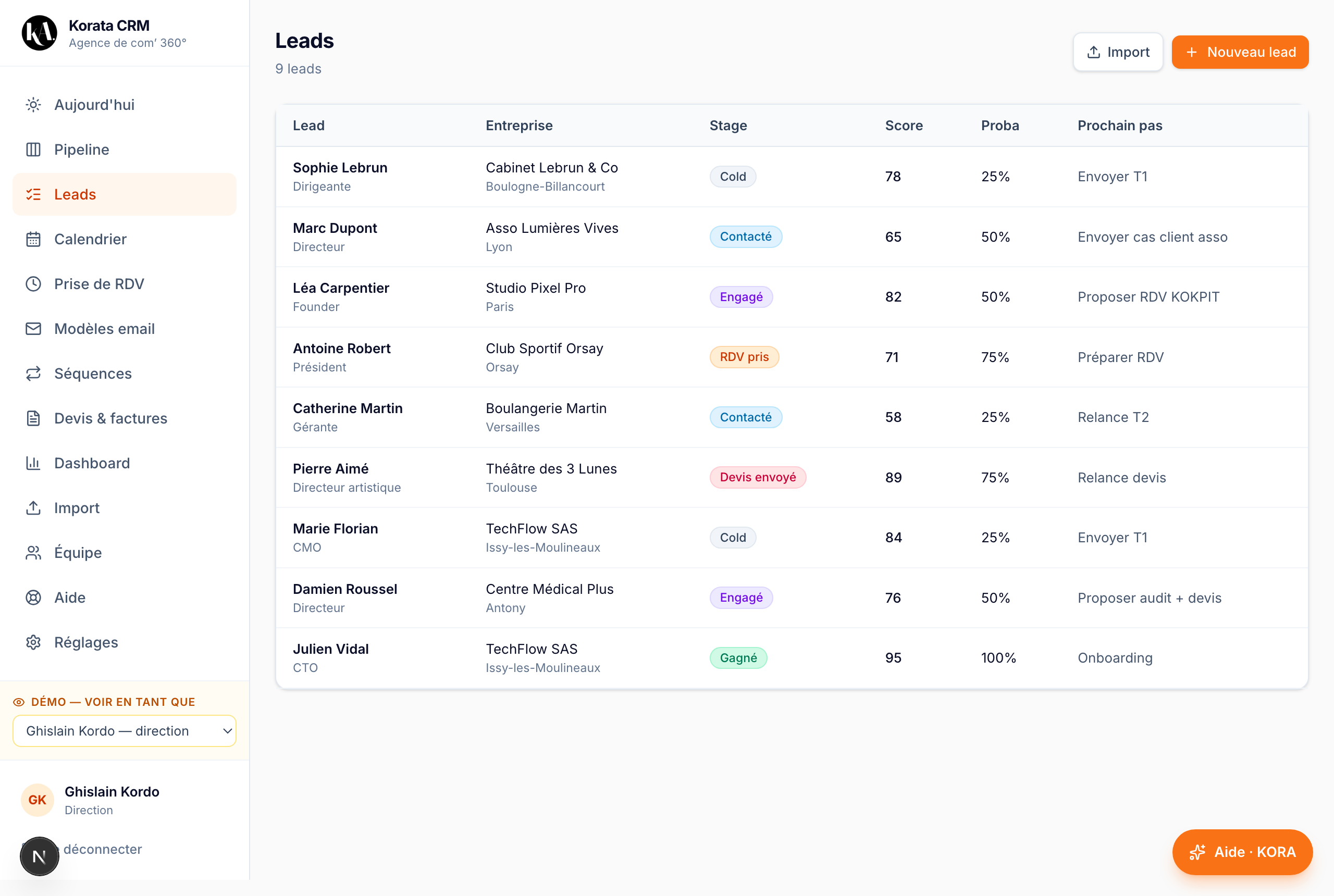Click the Score column header

tap(904, 126)
